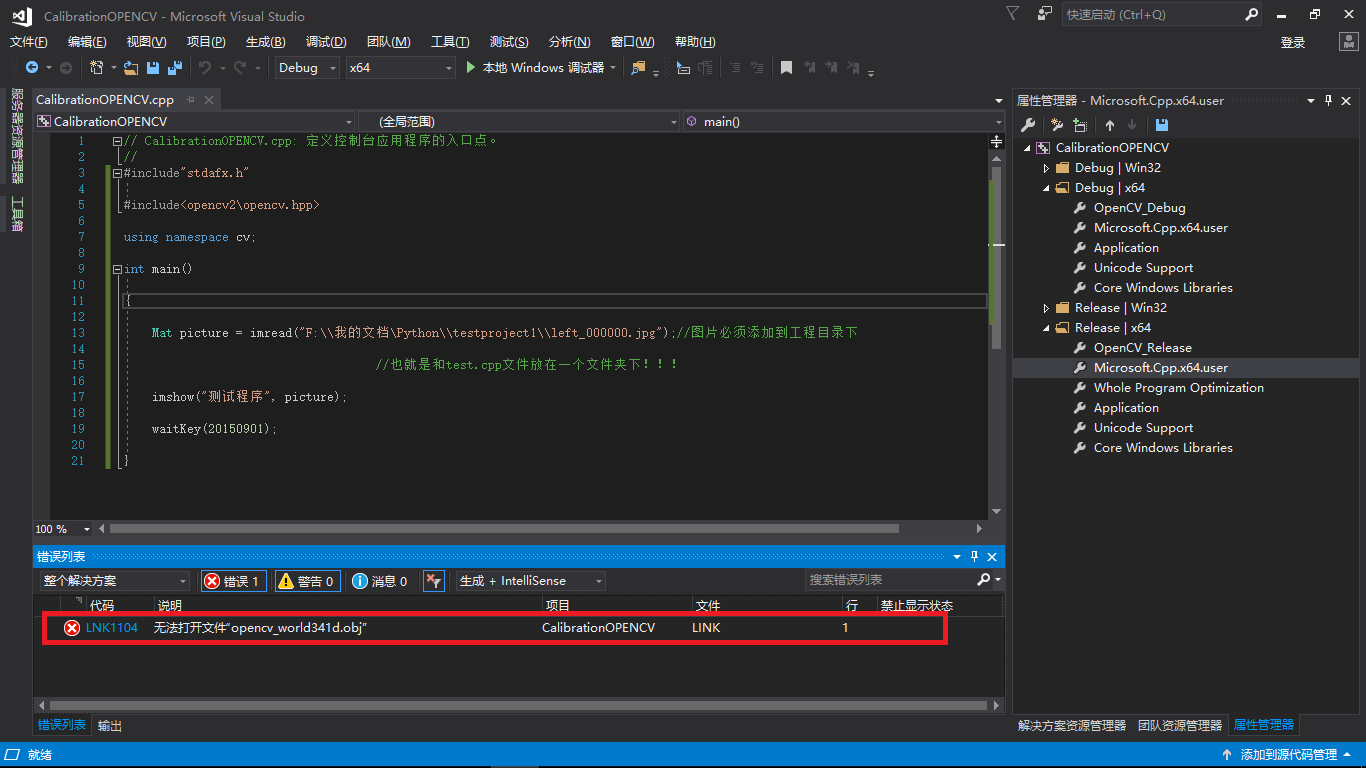The image size is (1366, 768).
Task: Save property sheet in Property Manager toolbar
Action: coord(1161,125)
